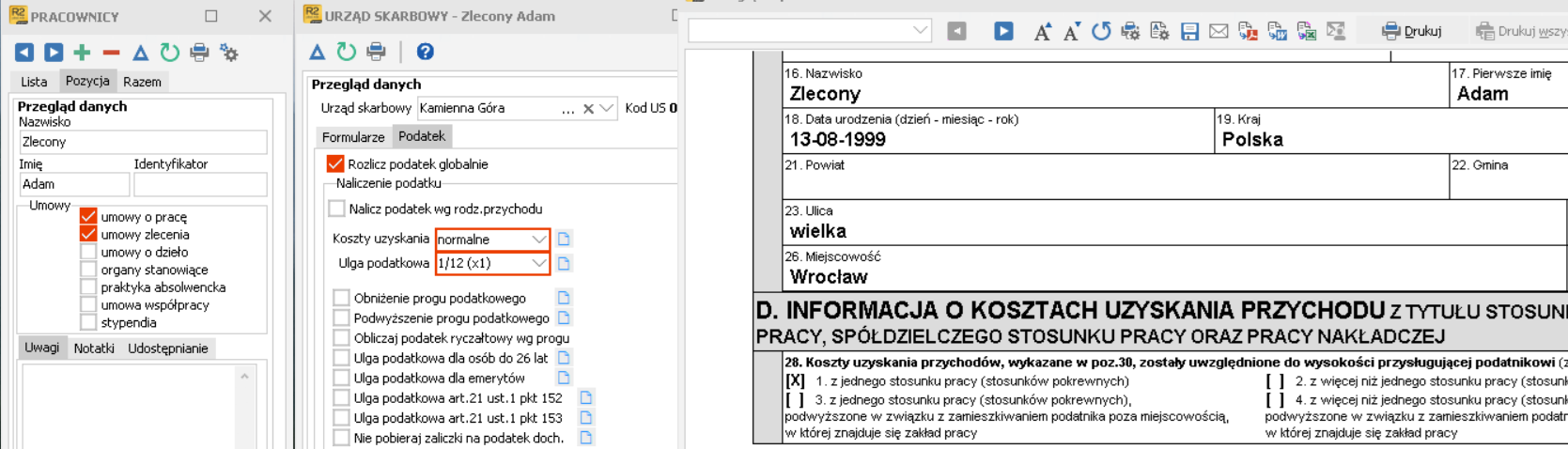Expand the 'Ulga podatkowa' 1/12 dropdown
Screen dimensions: 1568x449
538,264
